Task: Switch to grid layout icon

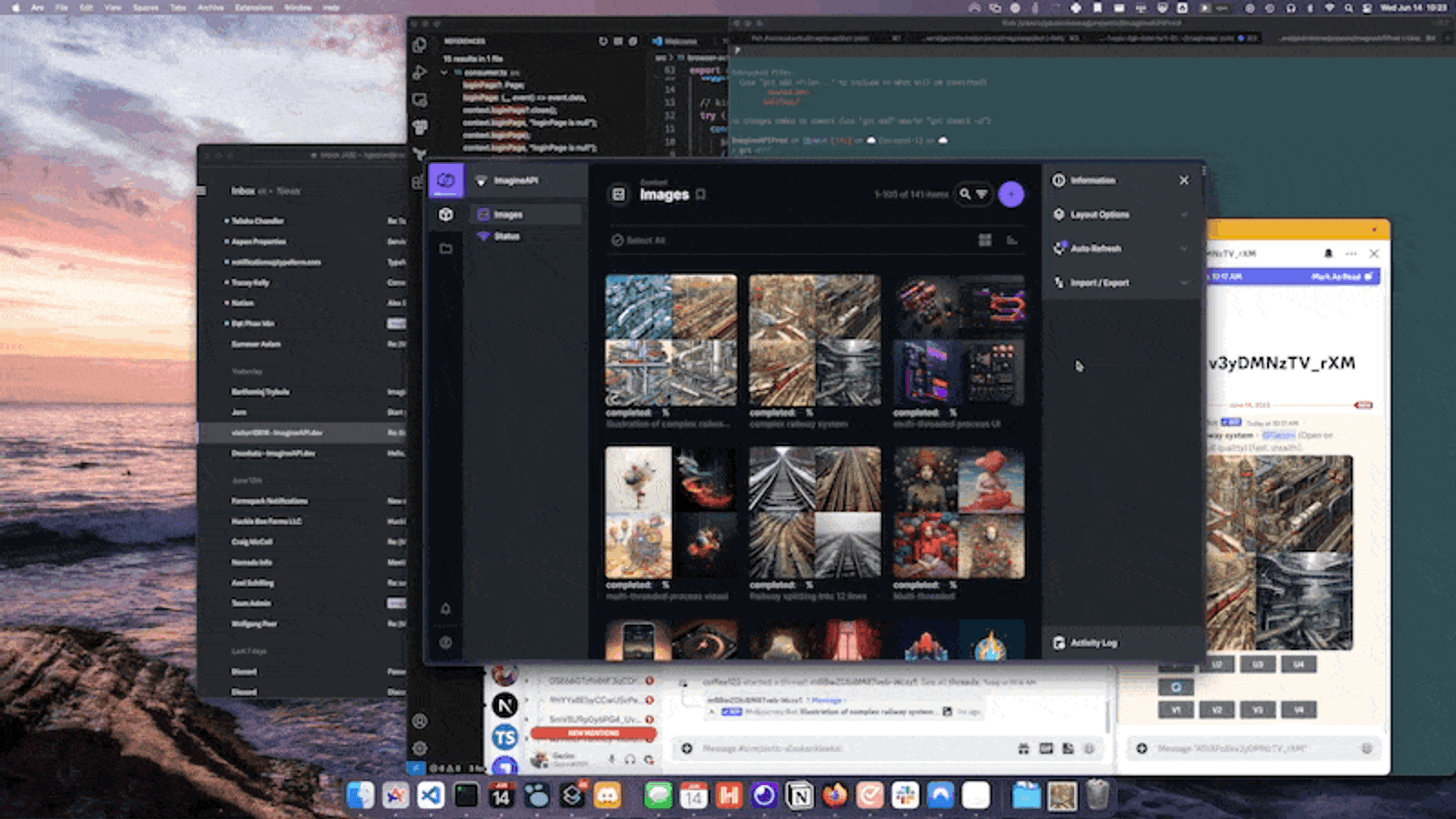Action: pyautogui.click(x=985, y=240)
